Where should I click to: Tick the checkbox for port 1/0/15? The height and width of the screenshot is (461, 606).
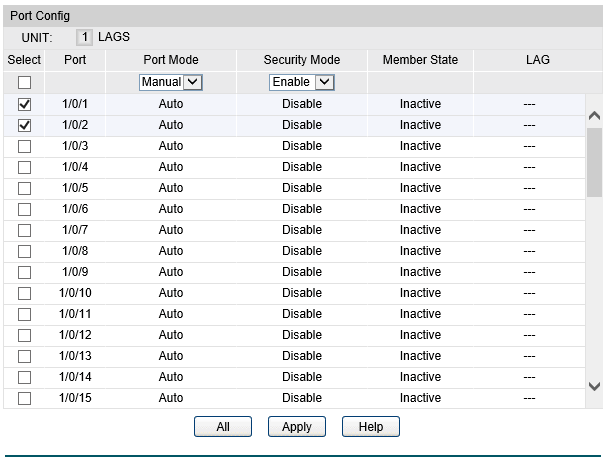tap(24, 398)
